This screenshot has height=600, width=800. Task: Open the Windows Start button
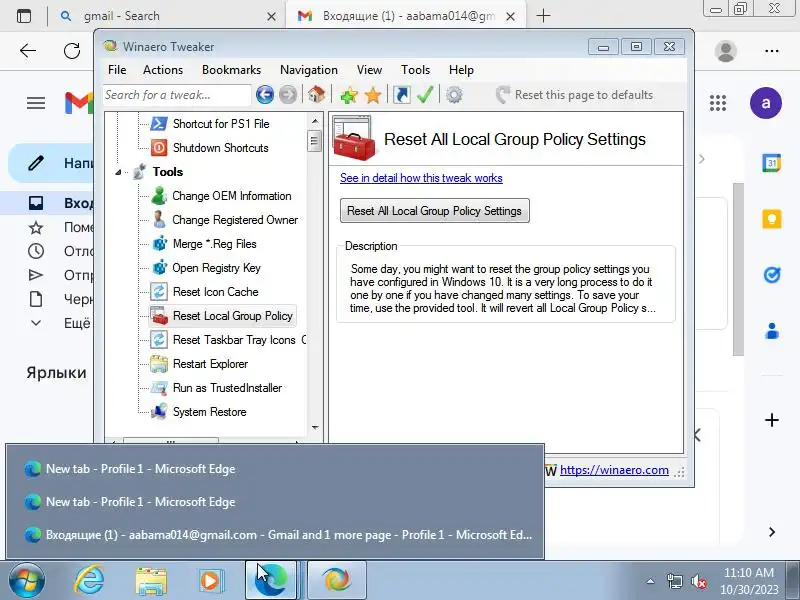click(27, 580)
